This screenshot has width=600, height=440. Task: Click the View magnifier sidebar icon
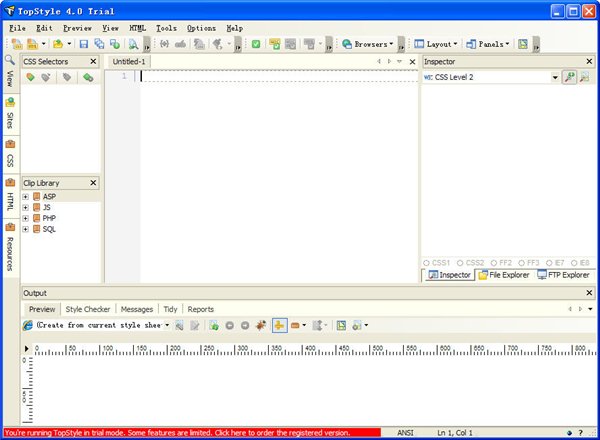click(x=9, y=60)
